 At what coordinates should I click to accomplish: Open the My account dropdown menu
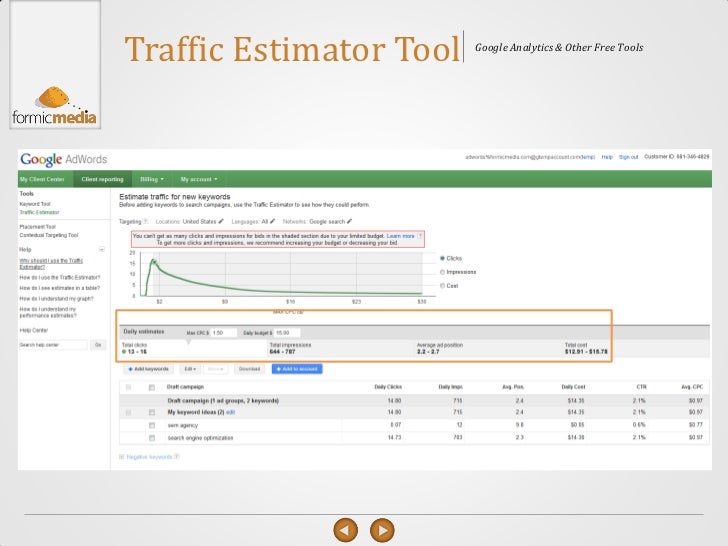(199, 179)
